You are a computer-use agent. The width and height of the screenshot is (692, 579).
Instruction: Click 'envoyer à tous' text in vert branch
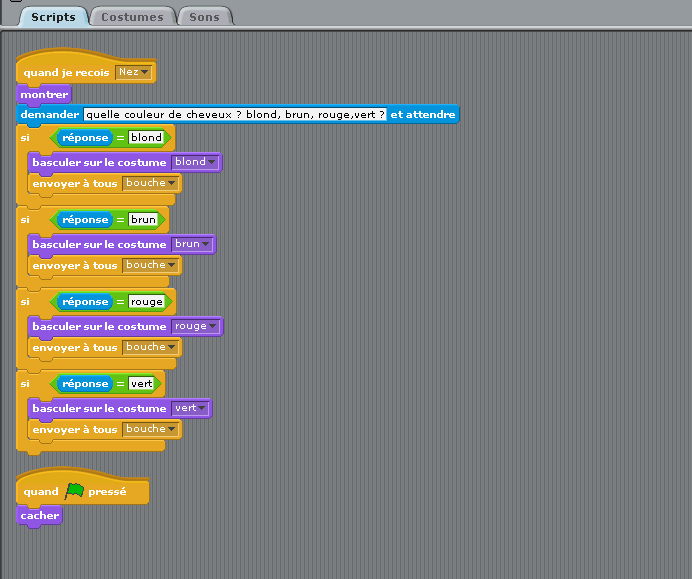coord(75,430)
